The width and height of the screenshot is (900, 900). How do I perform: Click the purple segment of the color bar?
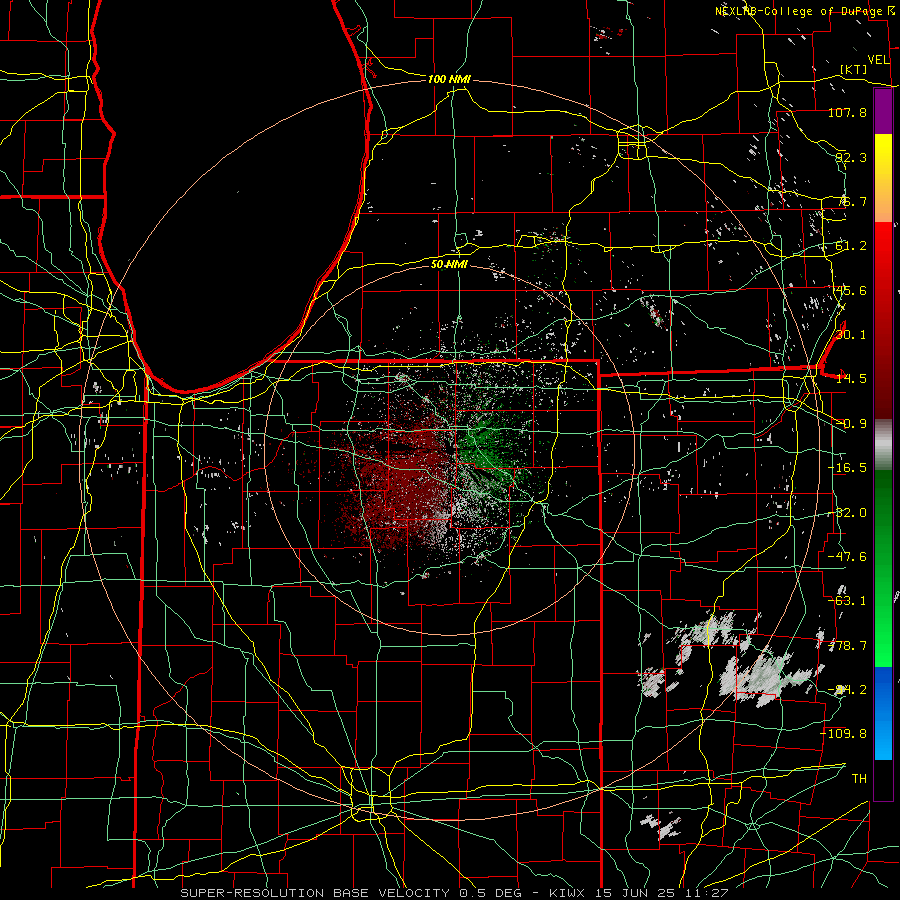click(883, 111)
